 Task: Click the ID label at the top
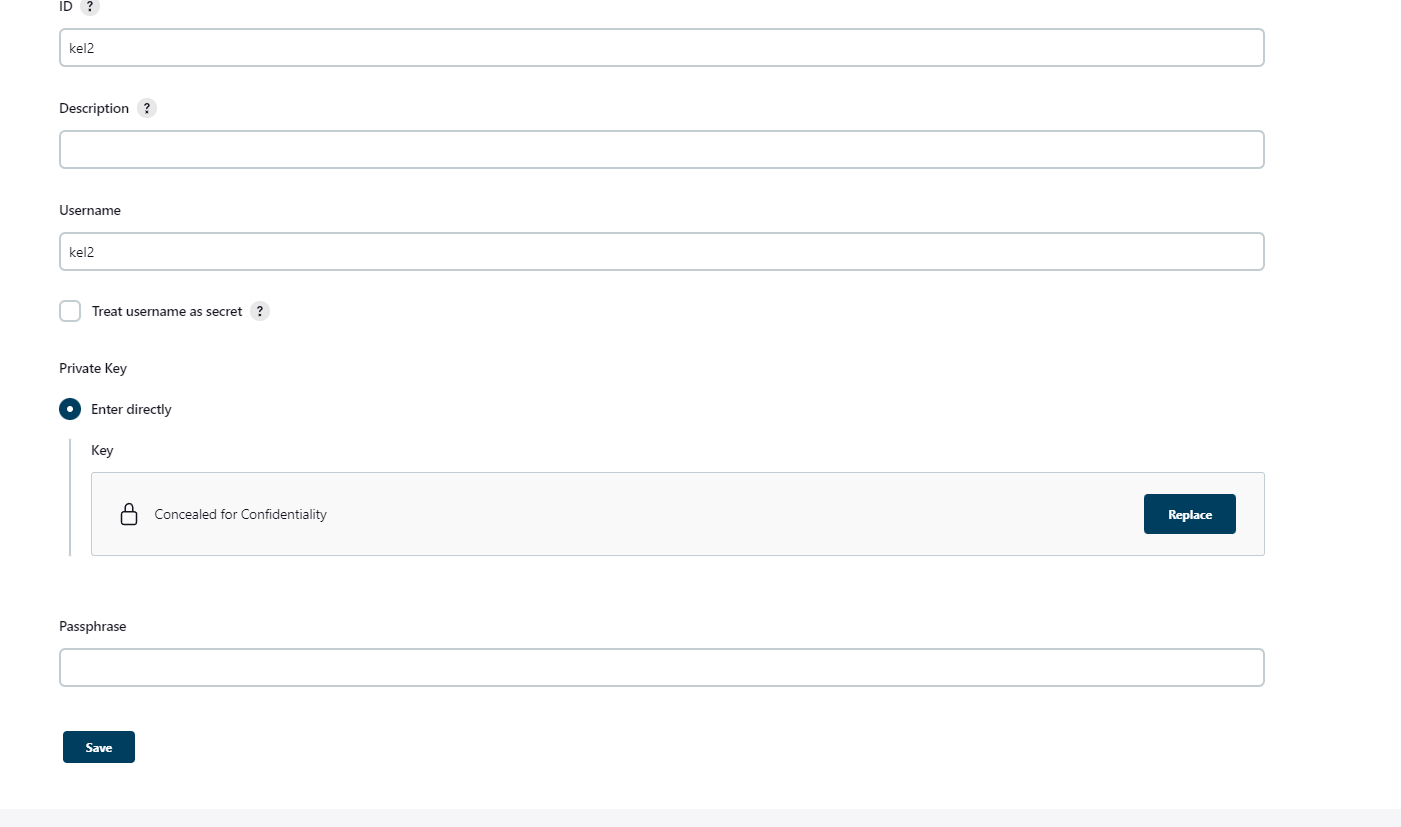tap(64, 5)
